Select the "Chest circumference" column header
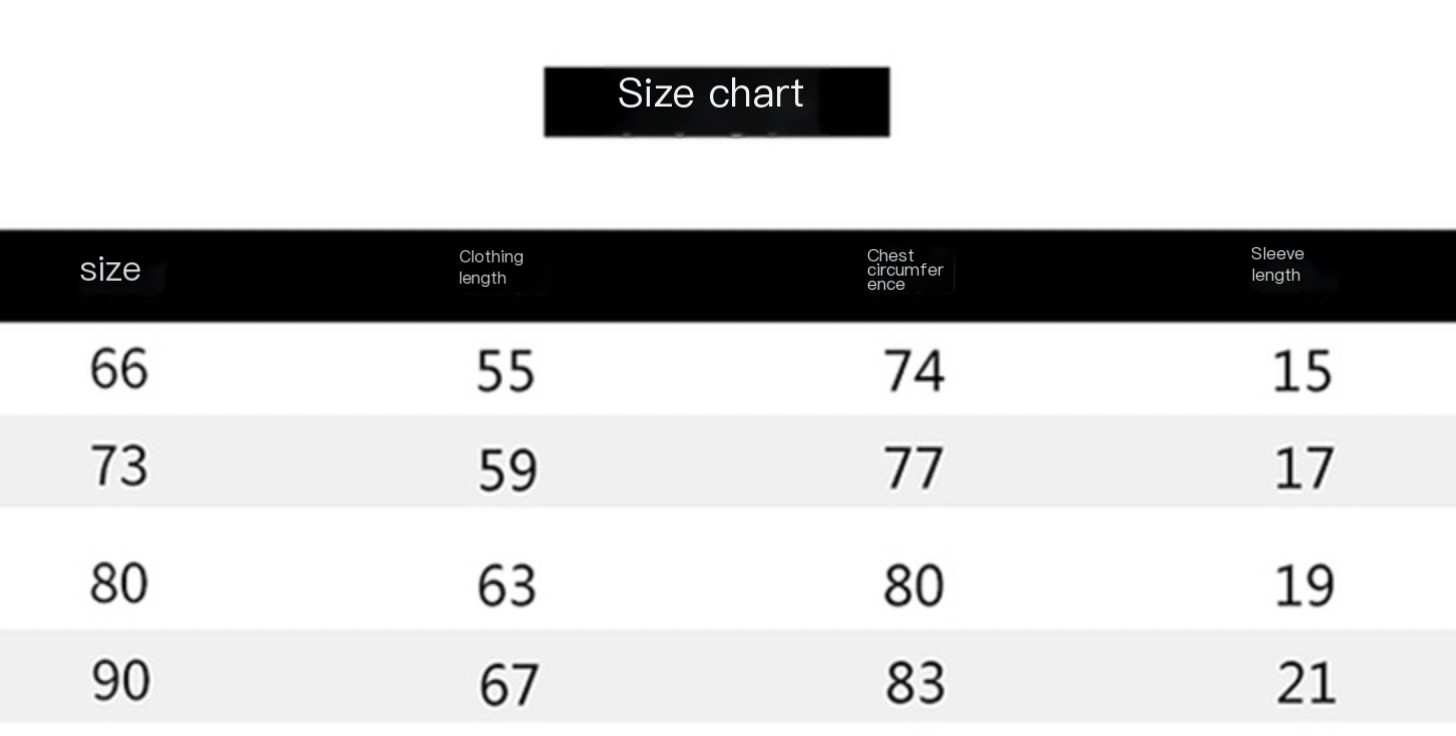 tap(904, 270)
